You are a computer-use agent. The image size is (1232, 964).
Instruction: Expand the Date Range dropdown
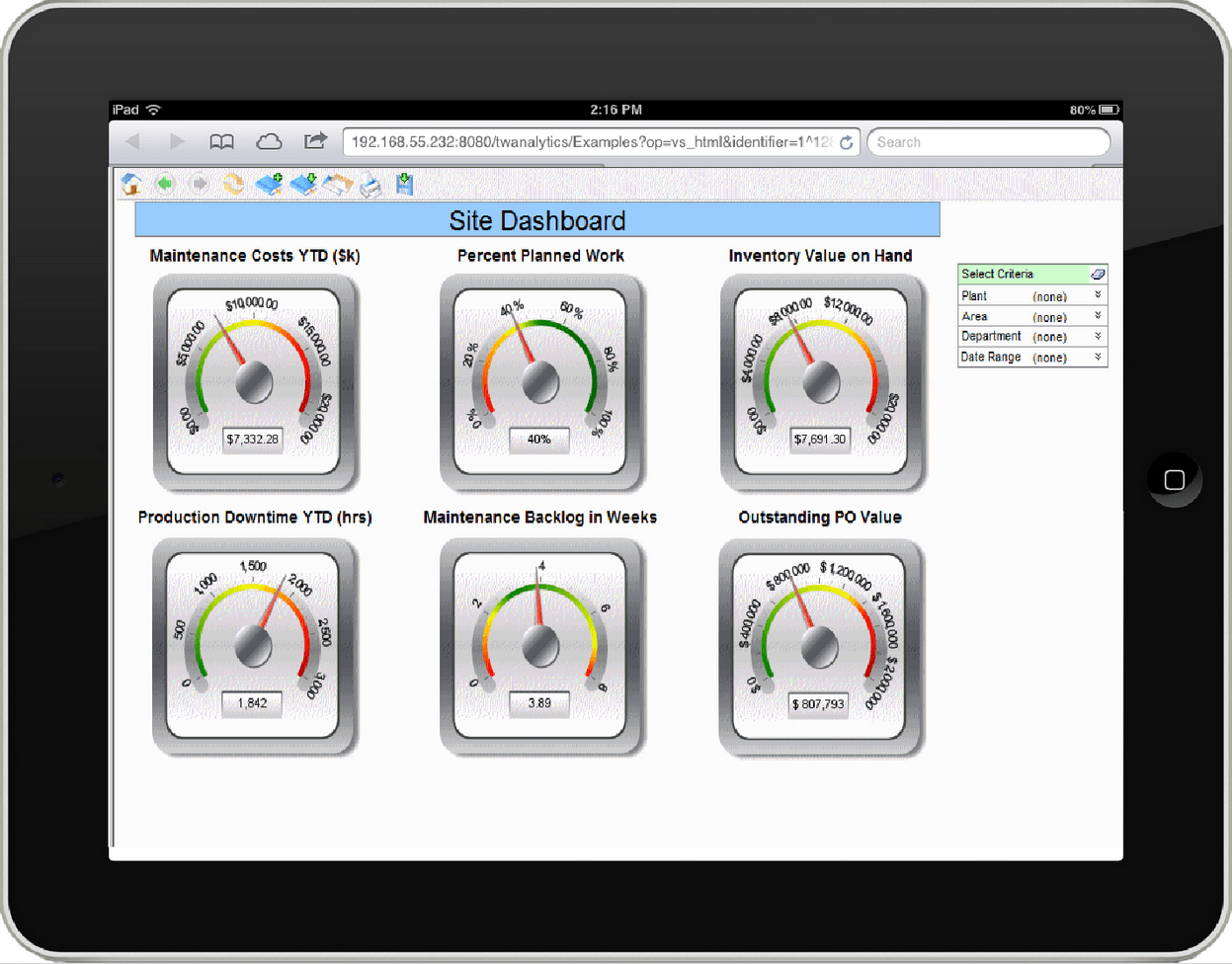[1099, 357]
